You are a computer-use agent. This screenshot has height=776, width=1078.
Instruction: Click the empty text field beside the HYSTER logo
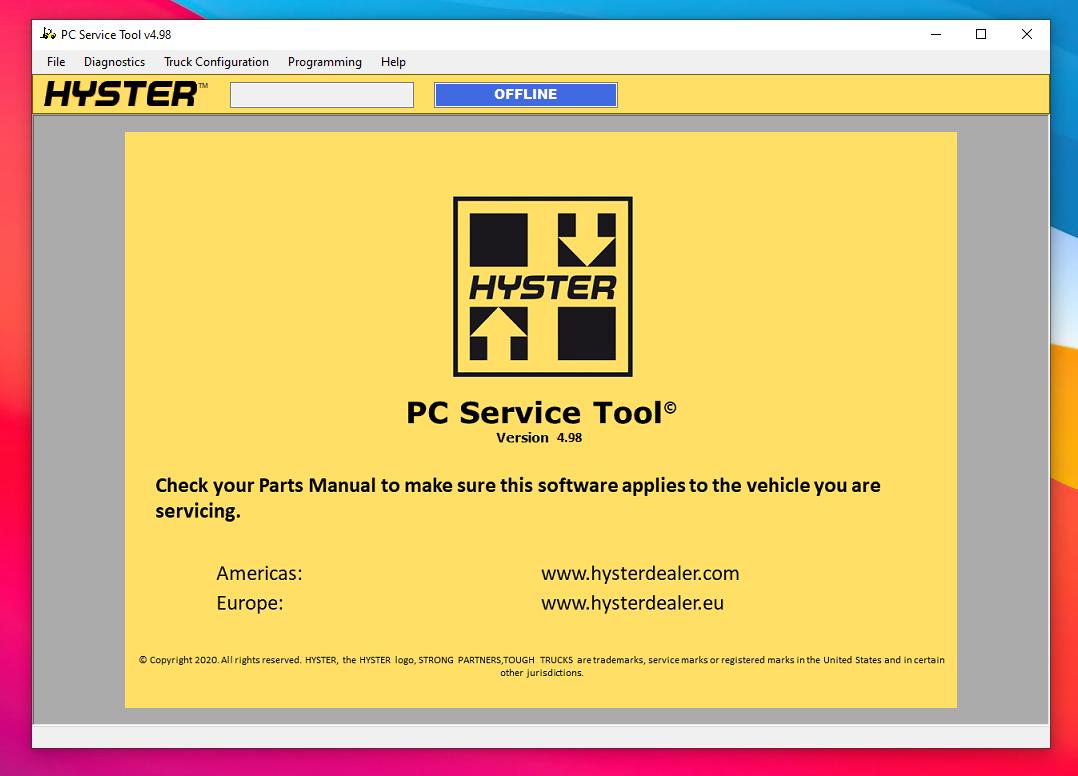click(x=321, y=94)
